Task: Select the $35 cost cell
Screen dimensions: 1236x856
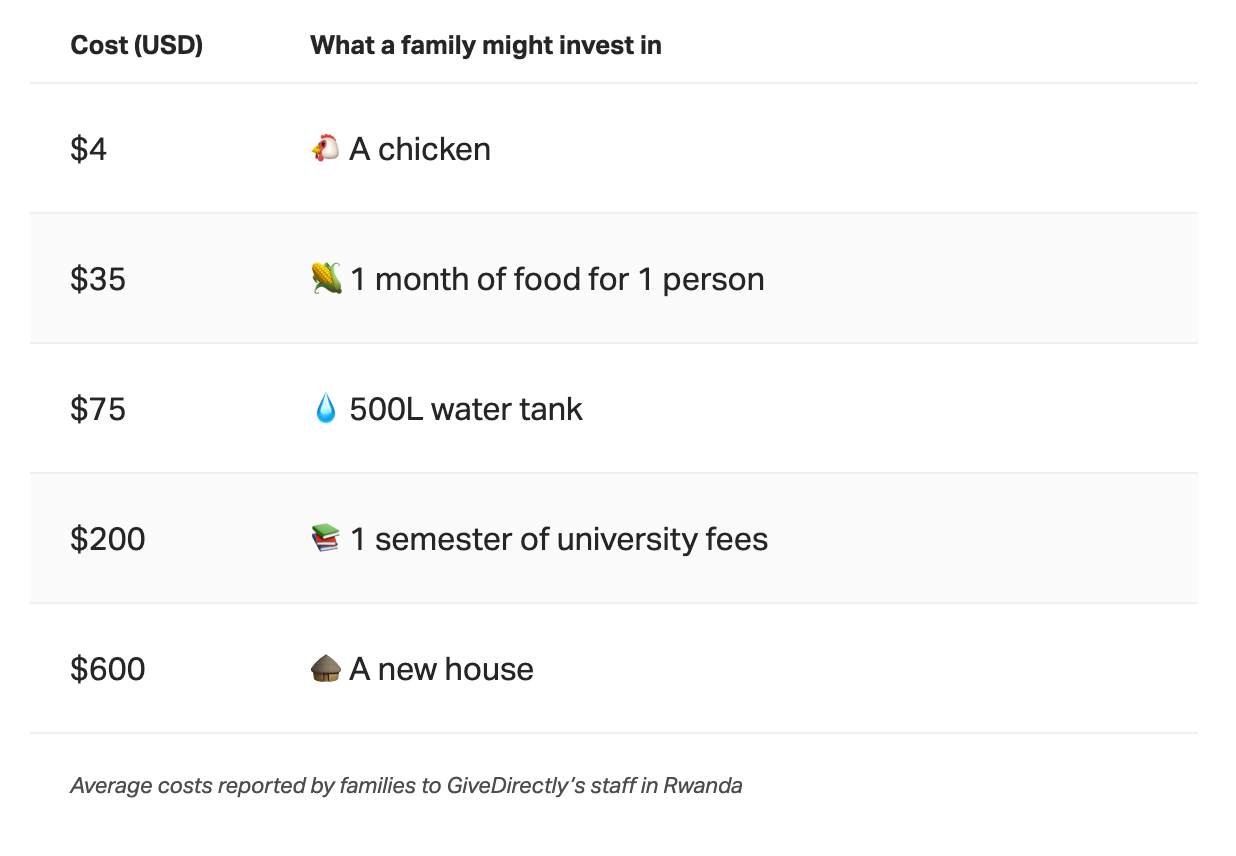Action: pyautogui.click(x=98, y=279)
